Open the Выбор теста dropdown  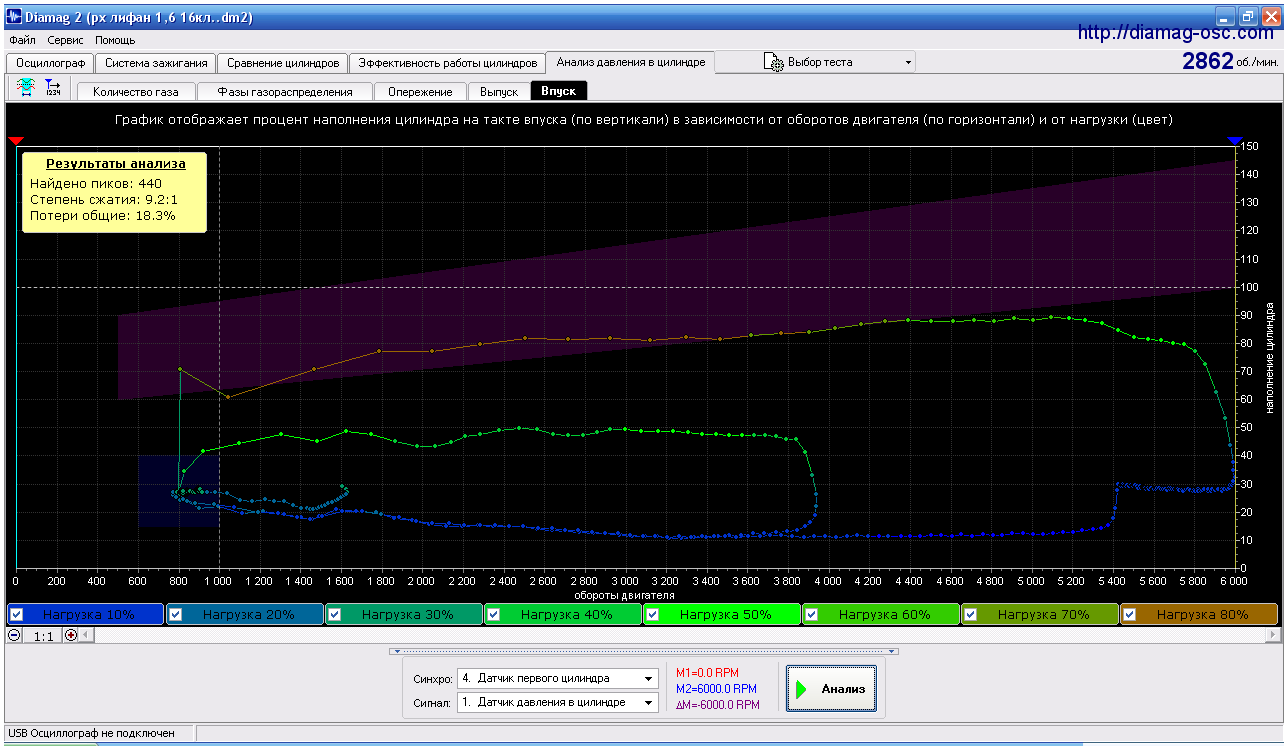[816, 62]
